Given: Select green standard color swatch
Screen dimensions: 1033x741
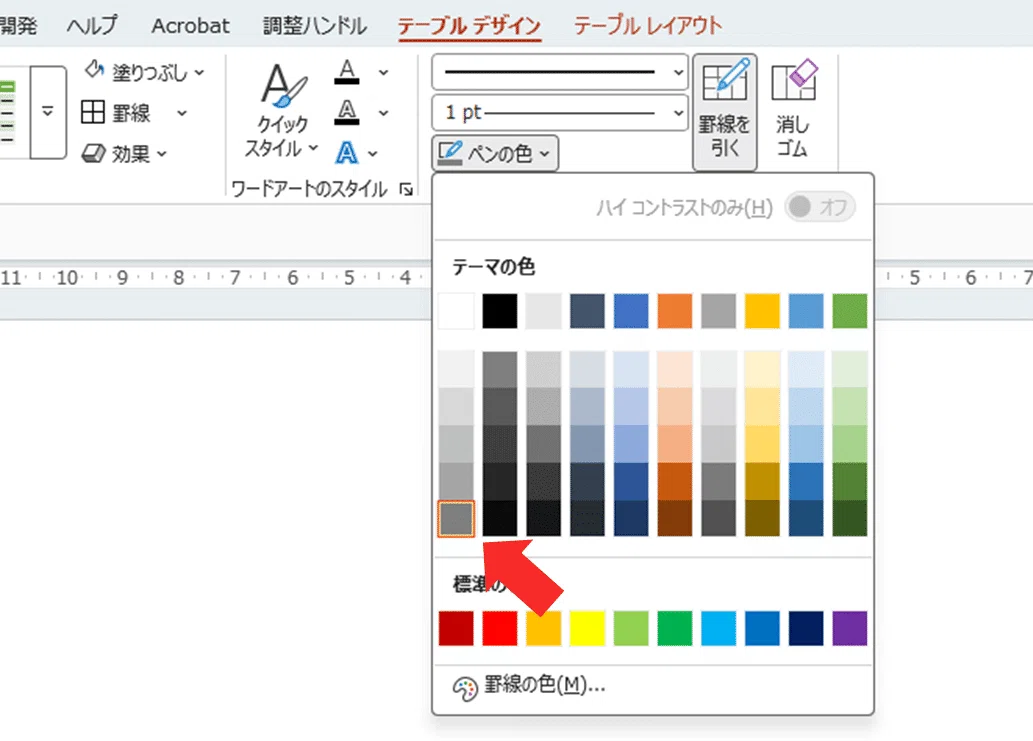Looking at the screenshot, I should [675, 628].
